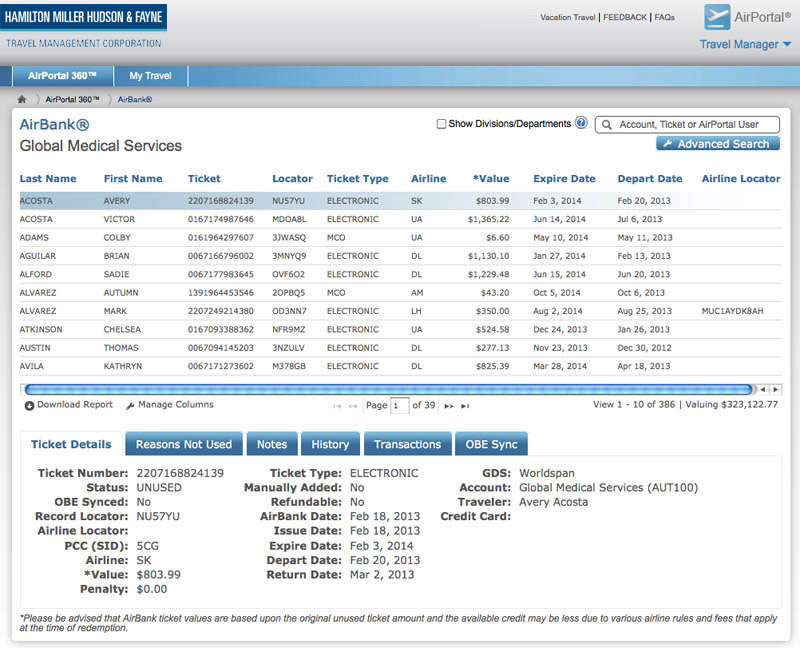Go to the next page arrow
The height and width of the screenshot is (648, 800).
coord(448,406)
